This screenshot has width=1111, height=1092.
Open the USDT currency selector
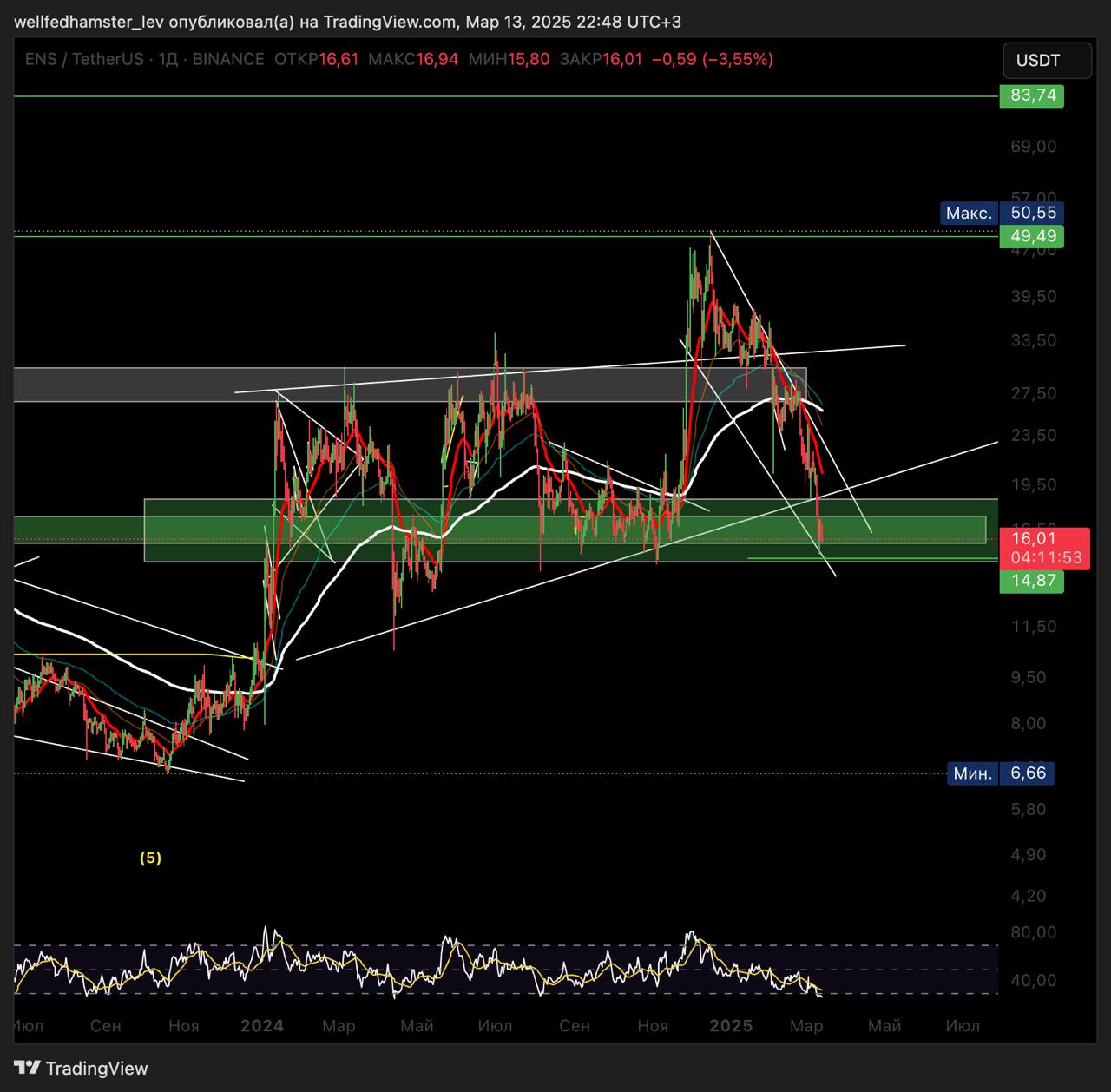tap(1047, 61)
